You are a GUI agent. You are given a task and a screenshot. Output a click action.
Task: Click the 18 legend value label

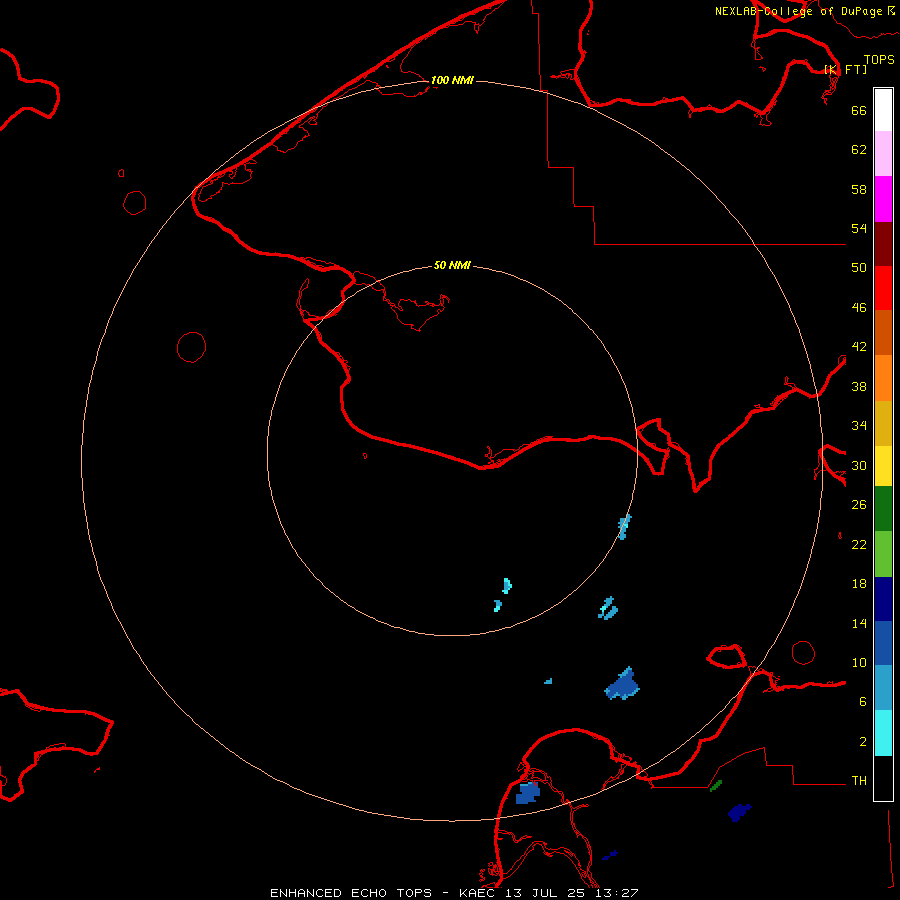tap(859, 584)
